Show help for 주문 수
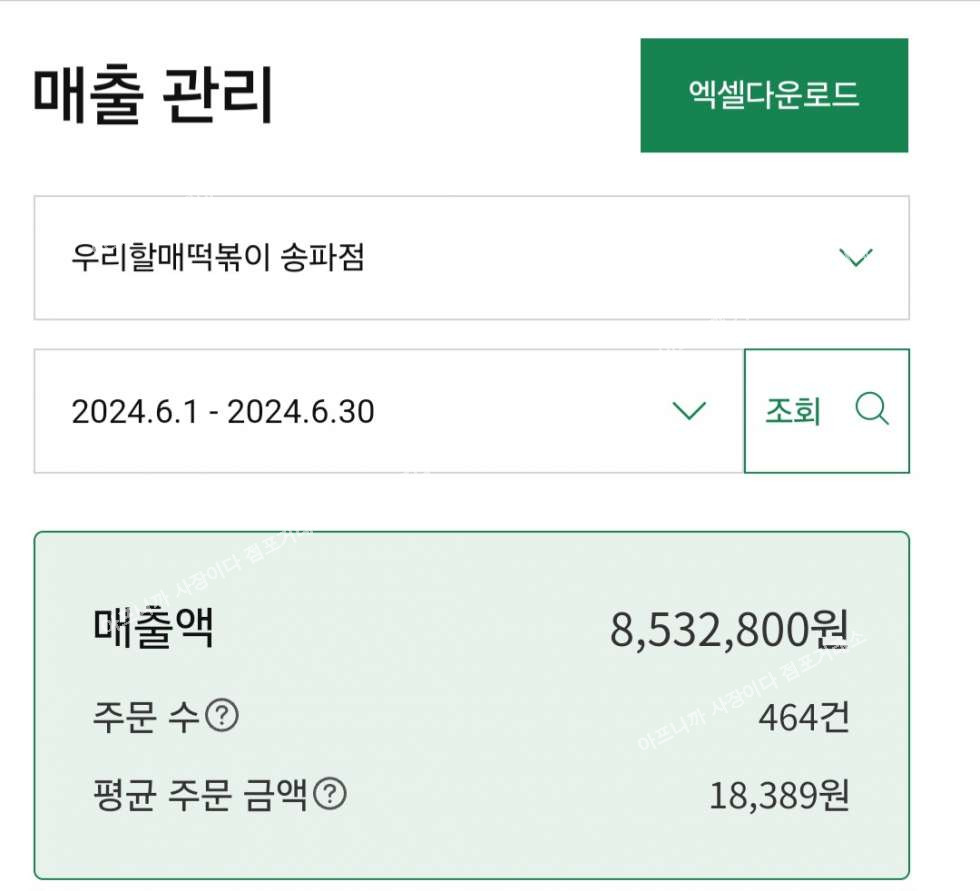980x891 pixels. tap(222, 716)
